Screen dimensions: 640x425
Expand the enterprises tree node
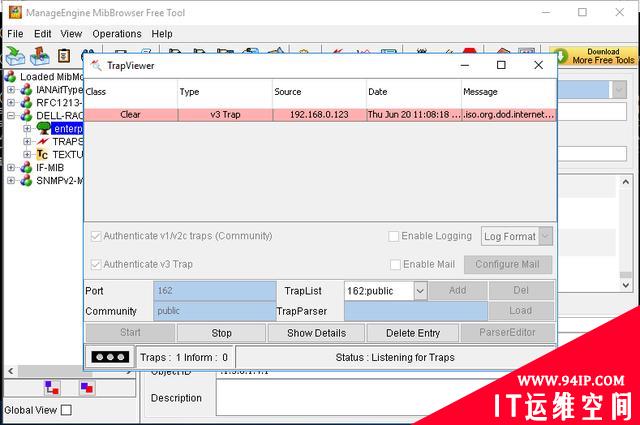click(x=27, y=129)
